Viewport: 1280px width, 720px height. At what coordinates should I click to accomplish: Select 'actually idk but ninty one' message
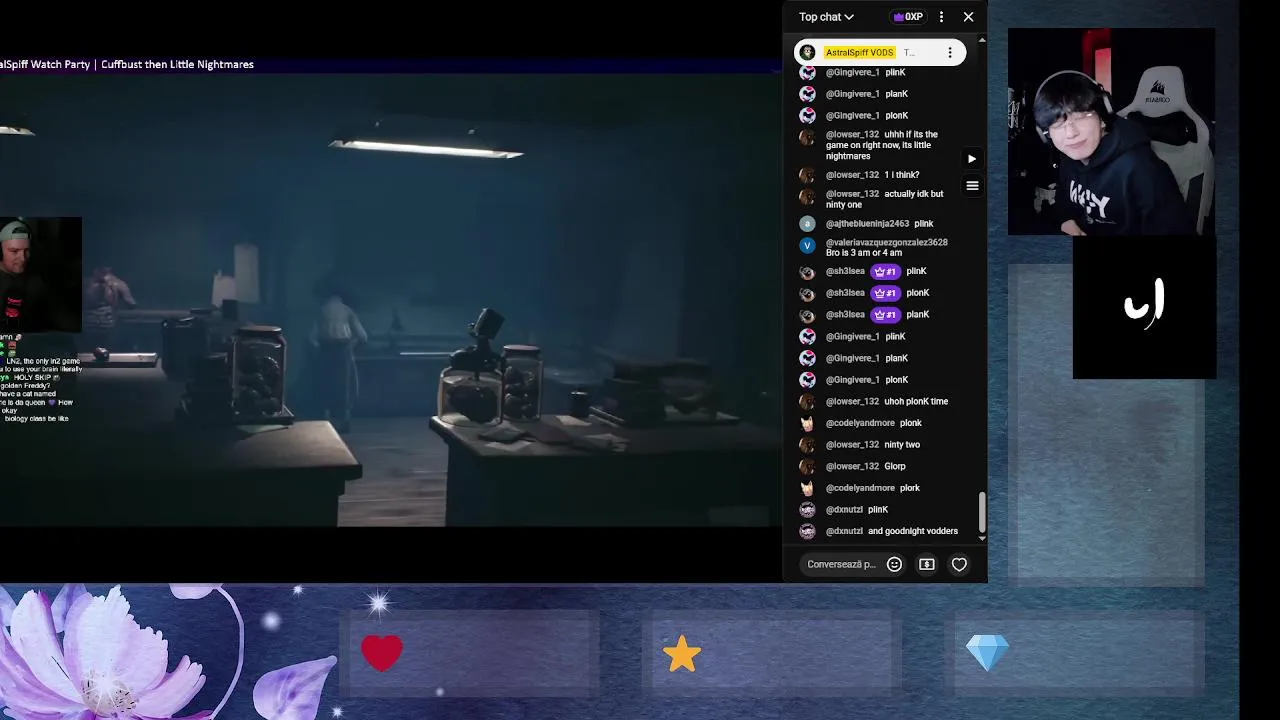pyautogui.click(x=885, y=199)
